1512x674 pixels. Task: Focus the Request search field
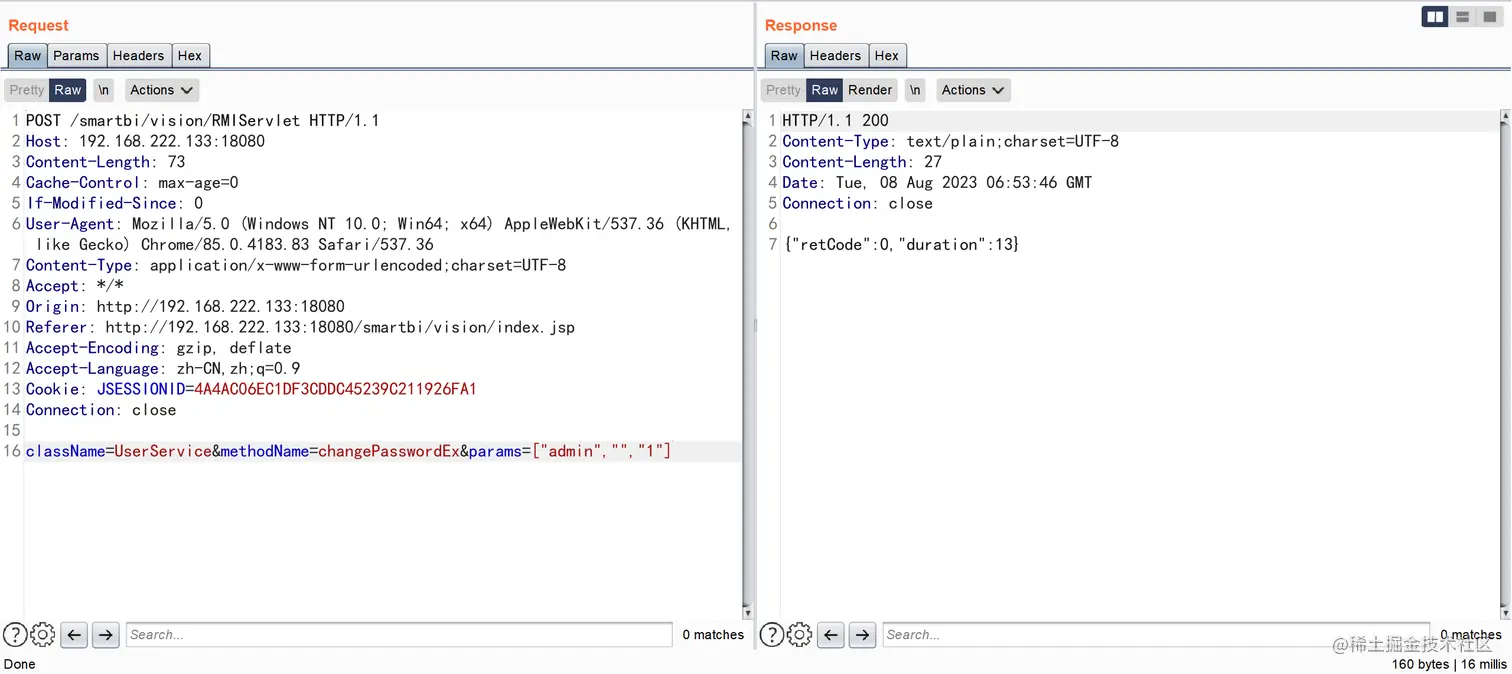(399, 634)
